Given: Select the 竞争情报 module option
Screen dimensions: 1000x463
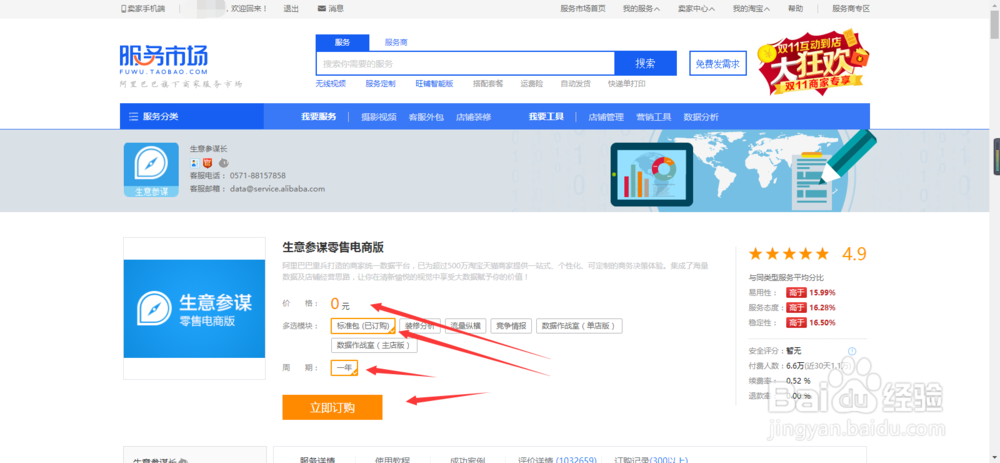Looking at the screenshot, I should pos(511,326).
